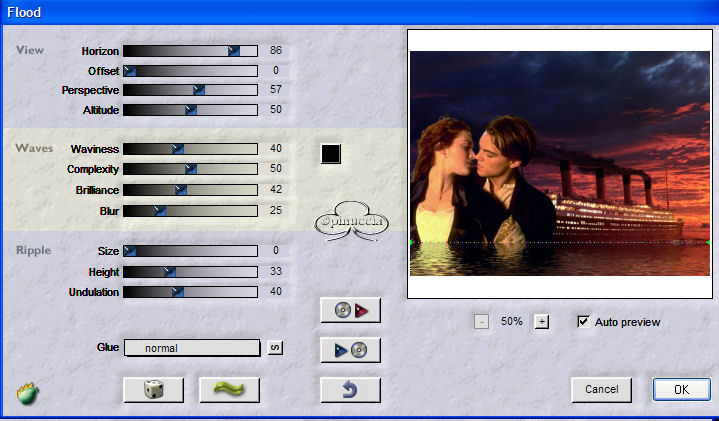This screenshot has height=421, width=719.
Task: Zoom out preview with minus button
Action: (481, 322)
